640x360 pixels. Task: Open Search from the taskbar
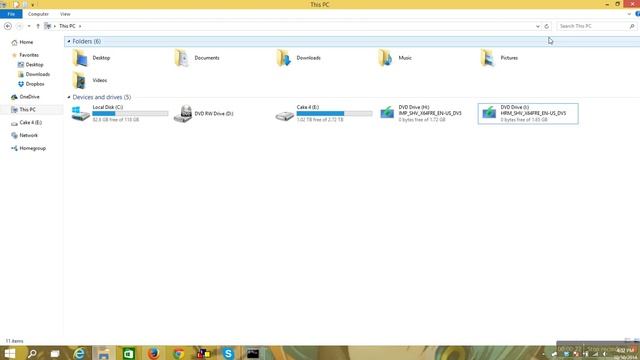(x=32, y=353)
